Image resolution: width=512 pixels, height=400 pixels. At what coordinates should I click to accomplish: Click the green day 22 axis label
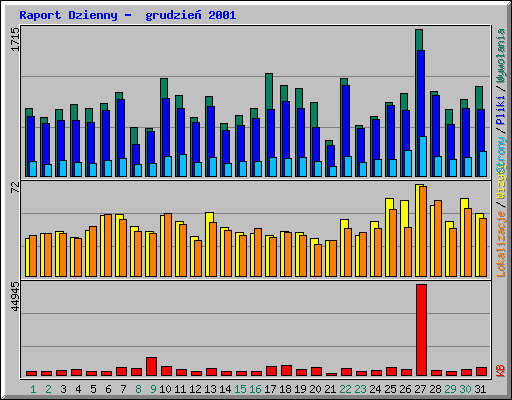345,389
